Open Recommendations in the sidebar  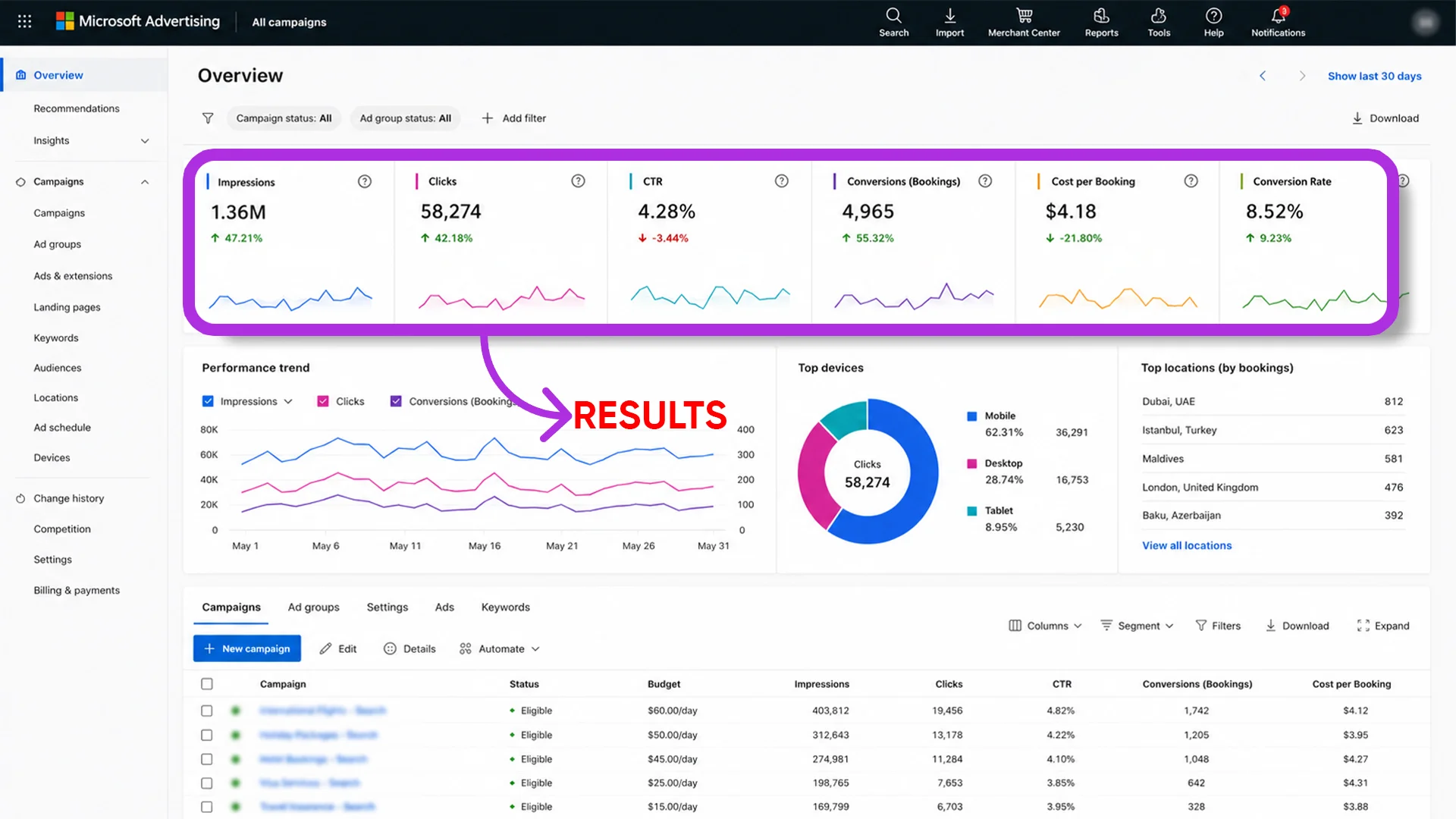[77, 108]
